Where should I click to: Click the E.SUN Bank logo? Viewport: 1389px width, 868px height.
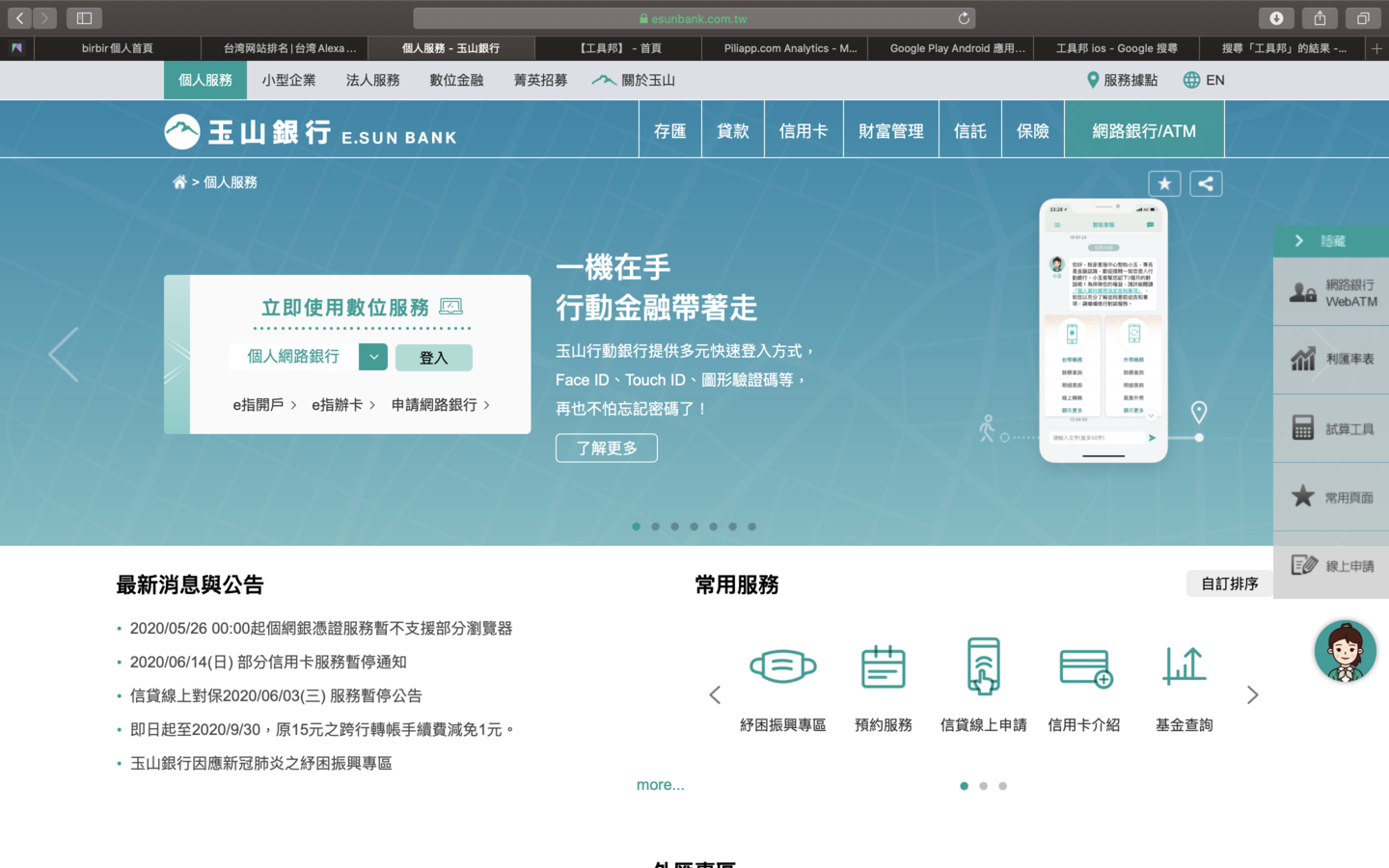(x=311, y=132)
